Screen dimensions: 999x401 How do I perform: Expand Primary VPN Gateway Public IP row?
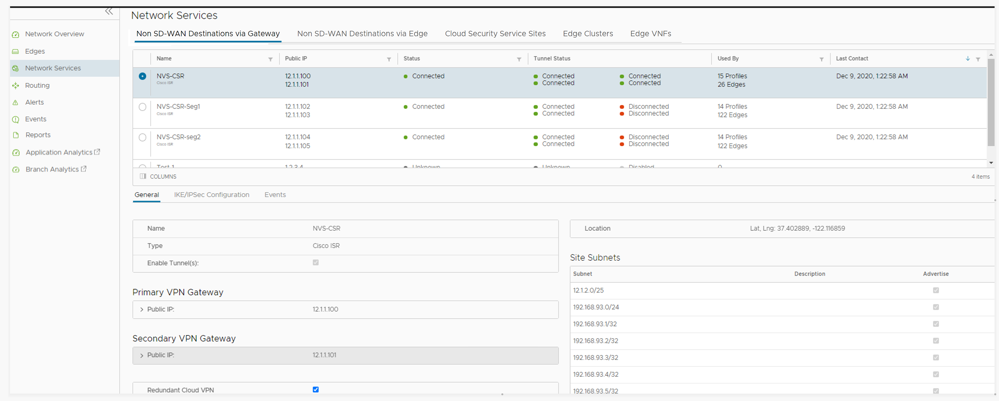tap(141, 310)
